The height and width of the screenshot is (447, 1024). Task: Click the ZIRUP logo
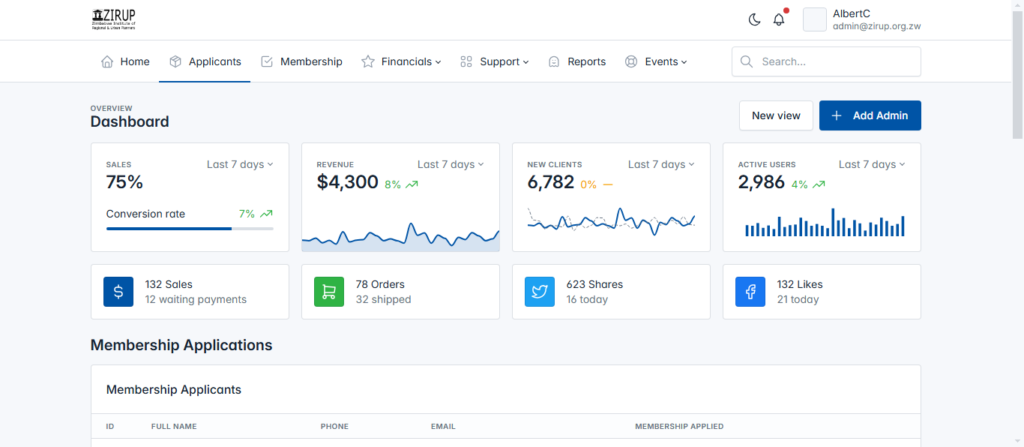point(113,20)
